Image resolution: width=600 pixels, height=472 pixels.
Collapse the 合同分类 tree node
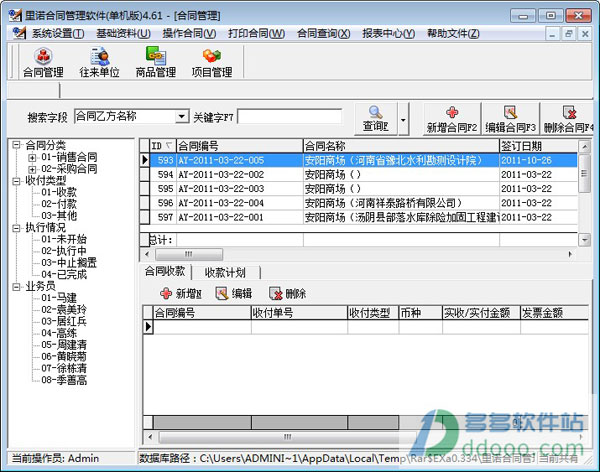(x=16, y=145)
